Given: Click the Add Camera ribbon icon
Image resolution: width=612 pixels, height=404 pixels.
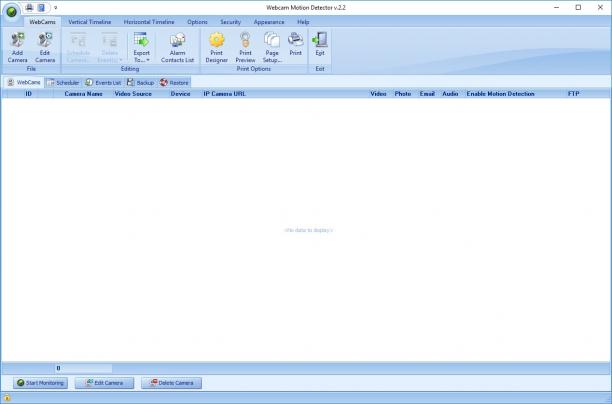Looking at the screenshot, I should [18, 48].
